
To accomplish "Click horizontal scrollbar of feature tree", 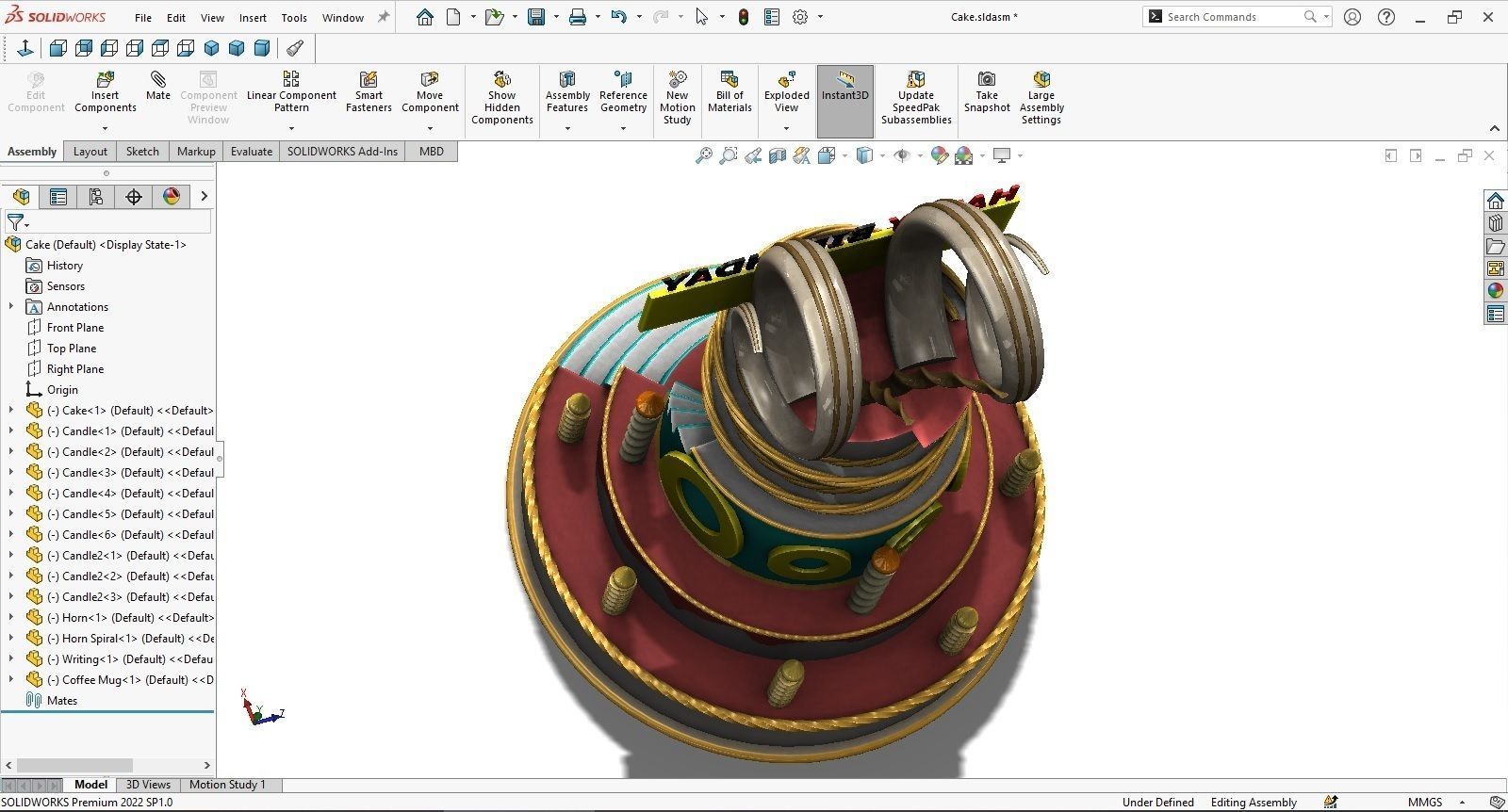I will pos(74,765).
